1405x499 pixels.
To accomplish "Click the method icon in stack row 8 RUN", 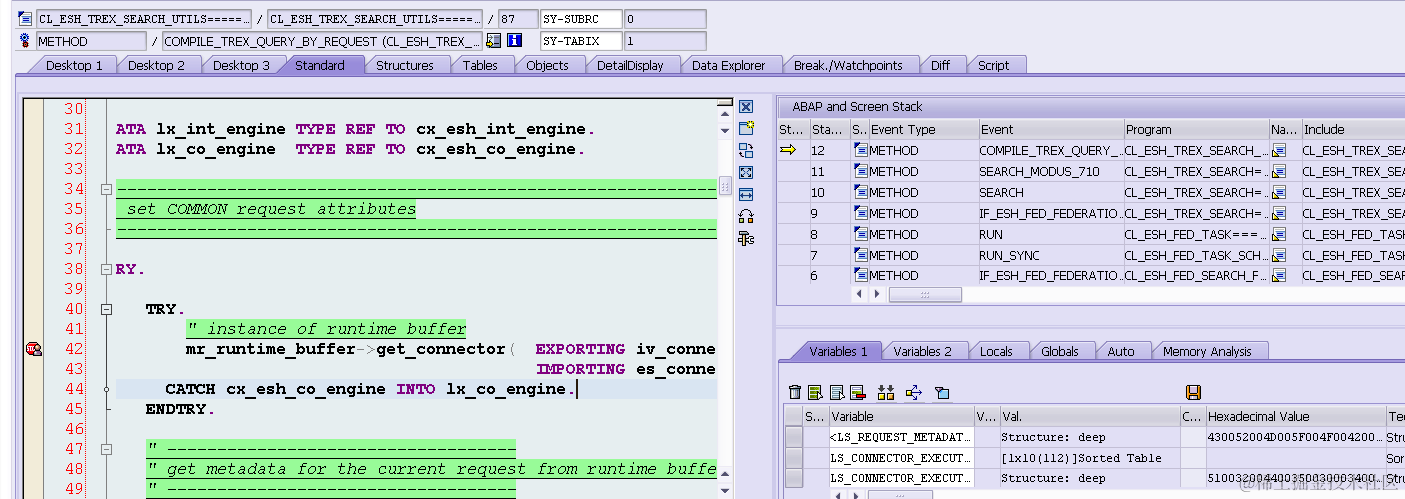I will point(860,234).
